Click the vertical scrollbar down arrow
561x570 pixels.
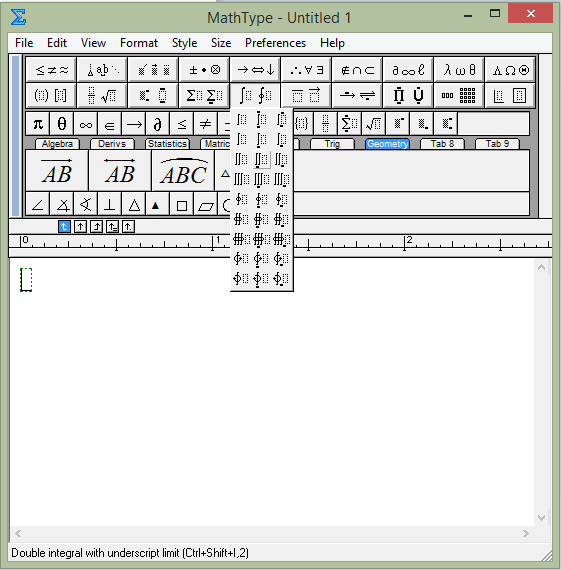[x=541, y=518]
